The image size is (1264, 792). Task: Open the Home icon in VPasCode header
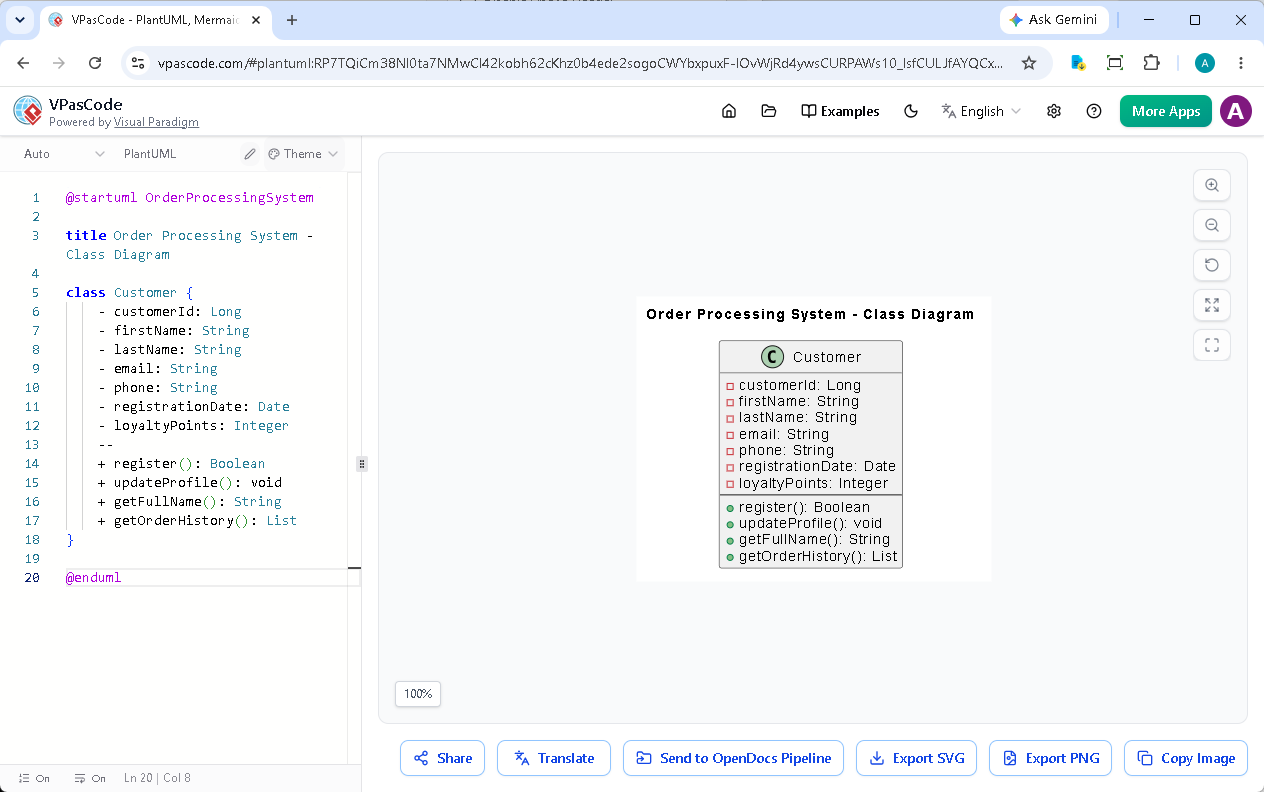pos(729,111)
